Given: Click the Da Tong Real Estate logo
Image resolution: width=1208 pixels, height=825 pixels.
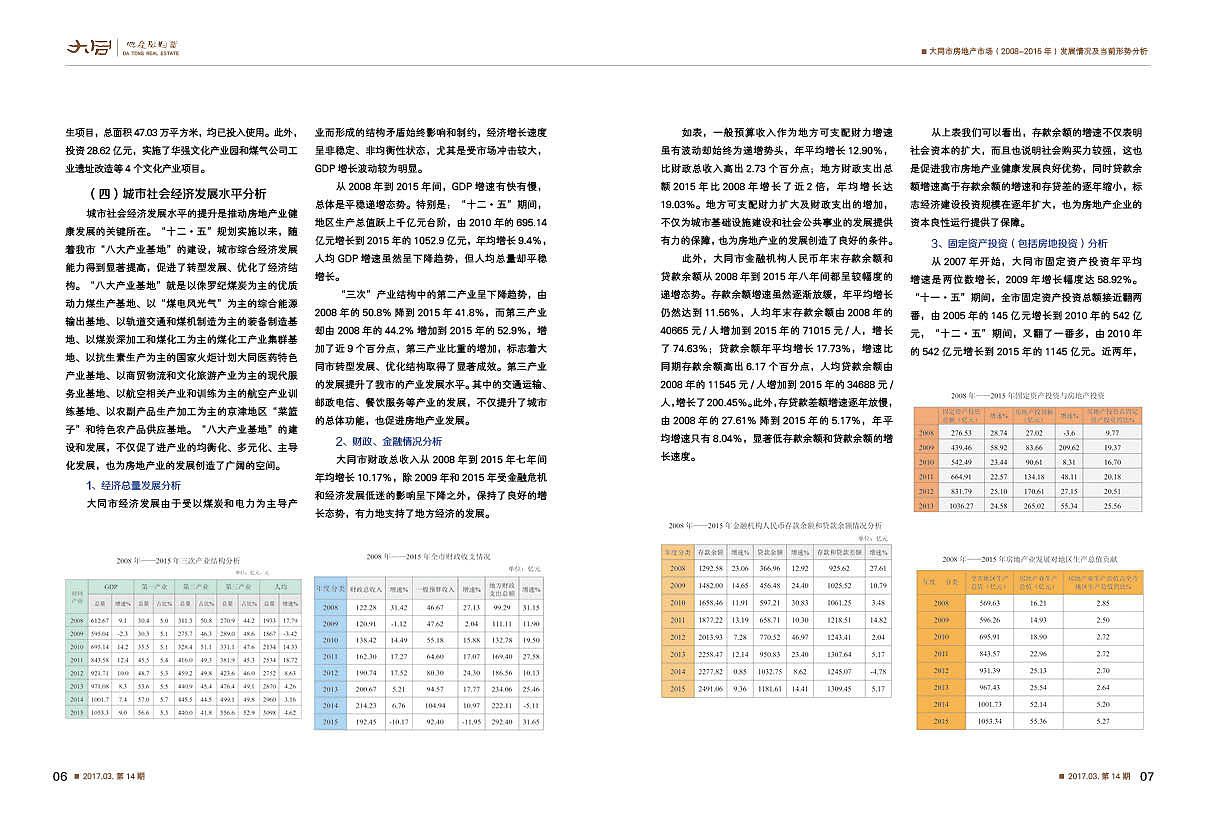Looking at the screenshot, I should [x=122, y=46].
